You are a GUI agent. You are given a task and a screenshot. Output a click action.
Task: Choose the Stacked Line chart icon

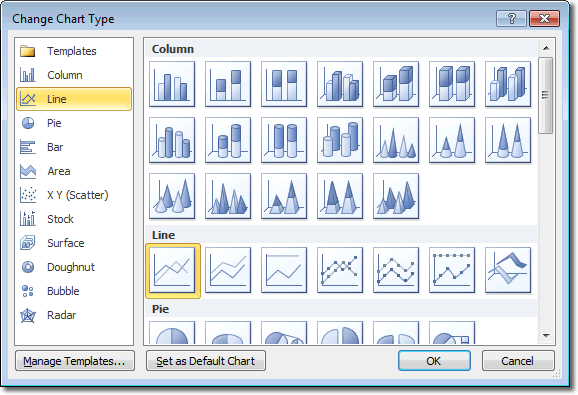(228, 270)
